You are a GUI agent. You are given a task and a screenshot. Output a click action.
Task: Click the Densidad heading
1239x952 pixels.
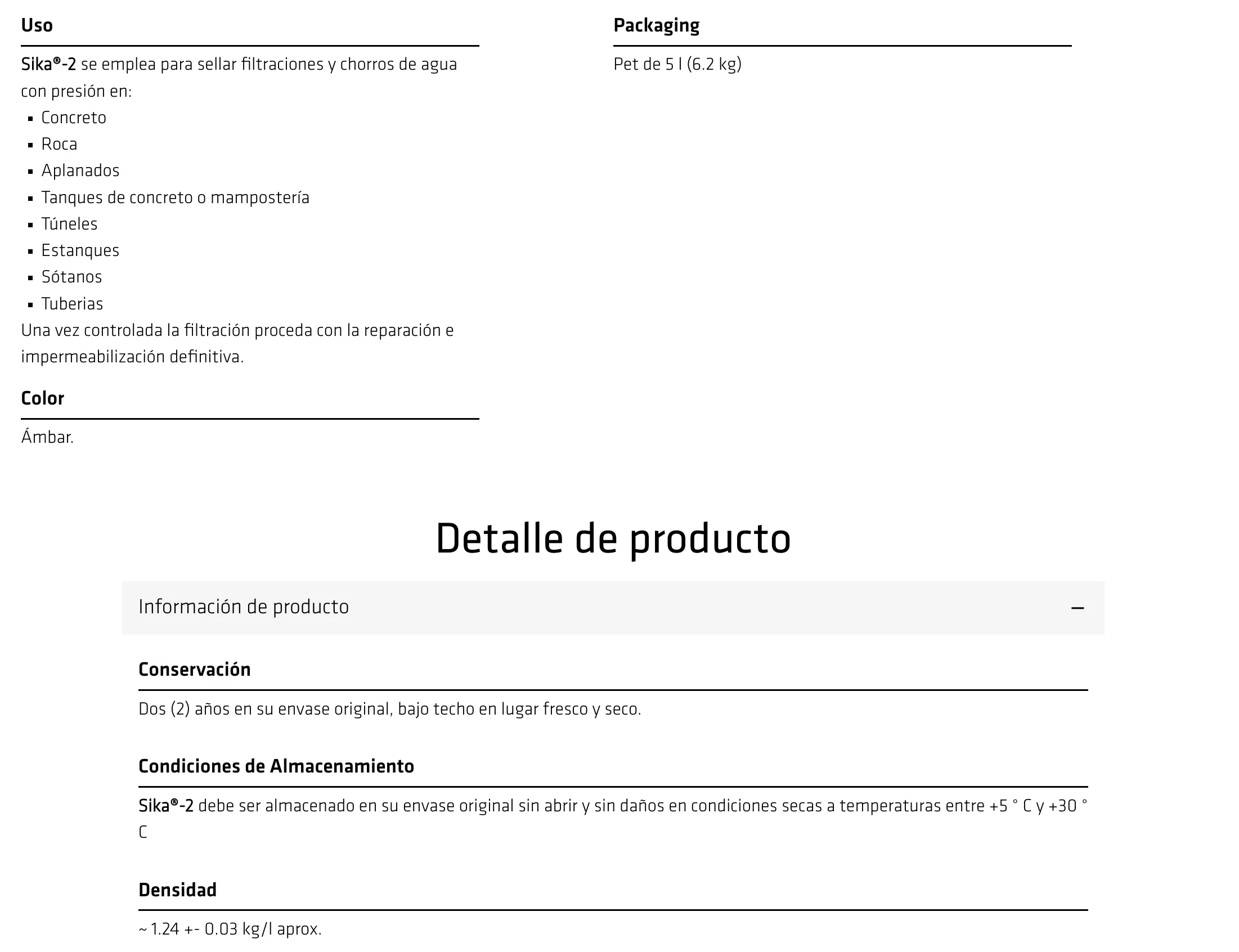(177, 890)
